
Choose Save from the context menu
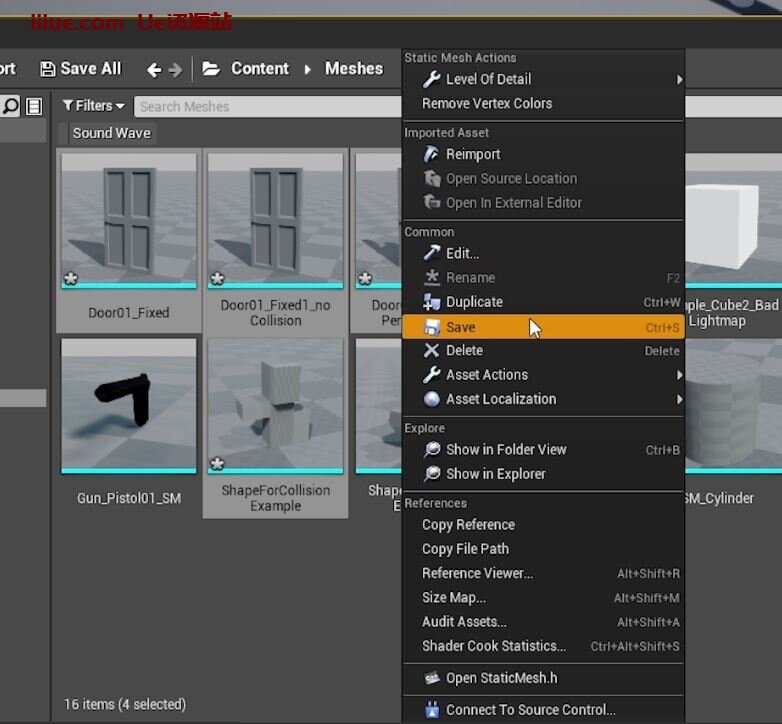(x=461, y=327)
